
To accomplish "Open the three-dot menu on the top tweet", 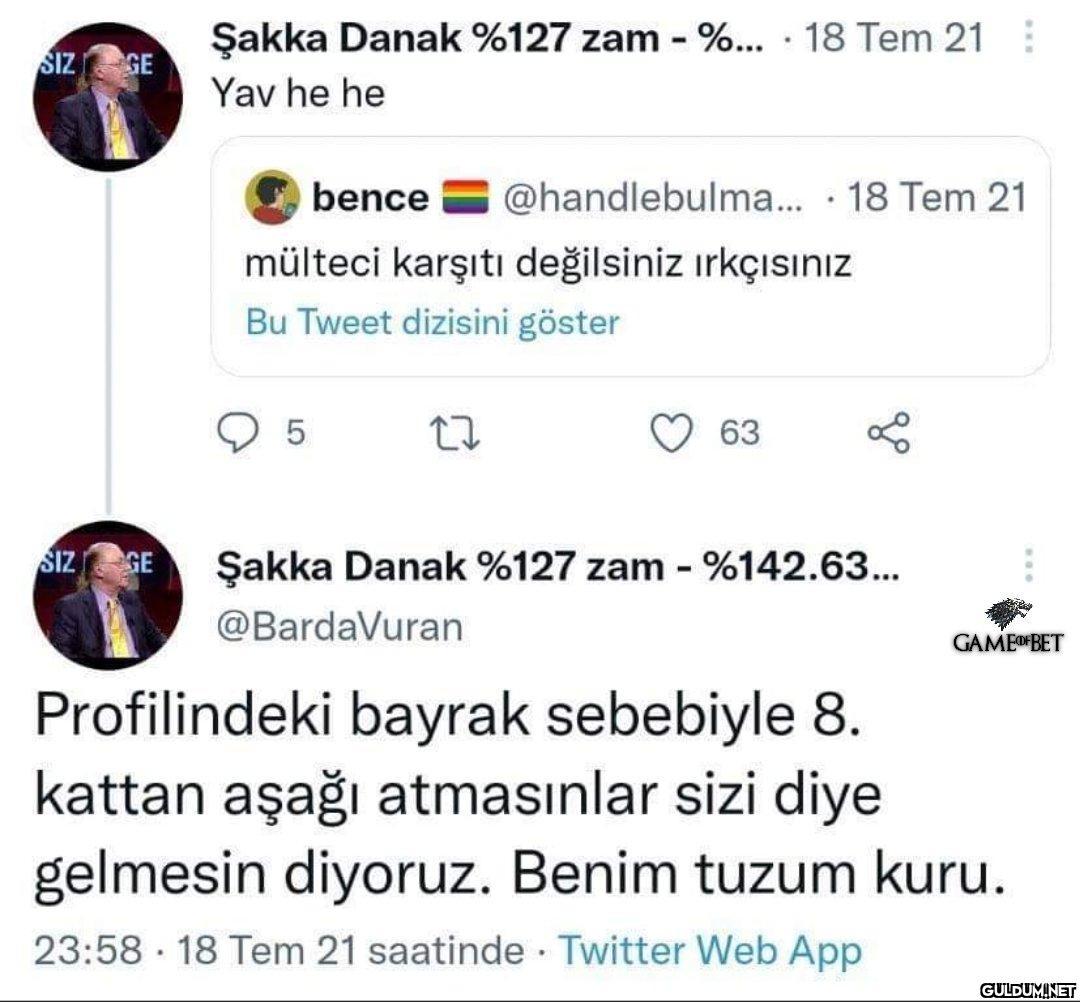I will coord(1031,40).
